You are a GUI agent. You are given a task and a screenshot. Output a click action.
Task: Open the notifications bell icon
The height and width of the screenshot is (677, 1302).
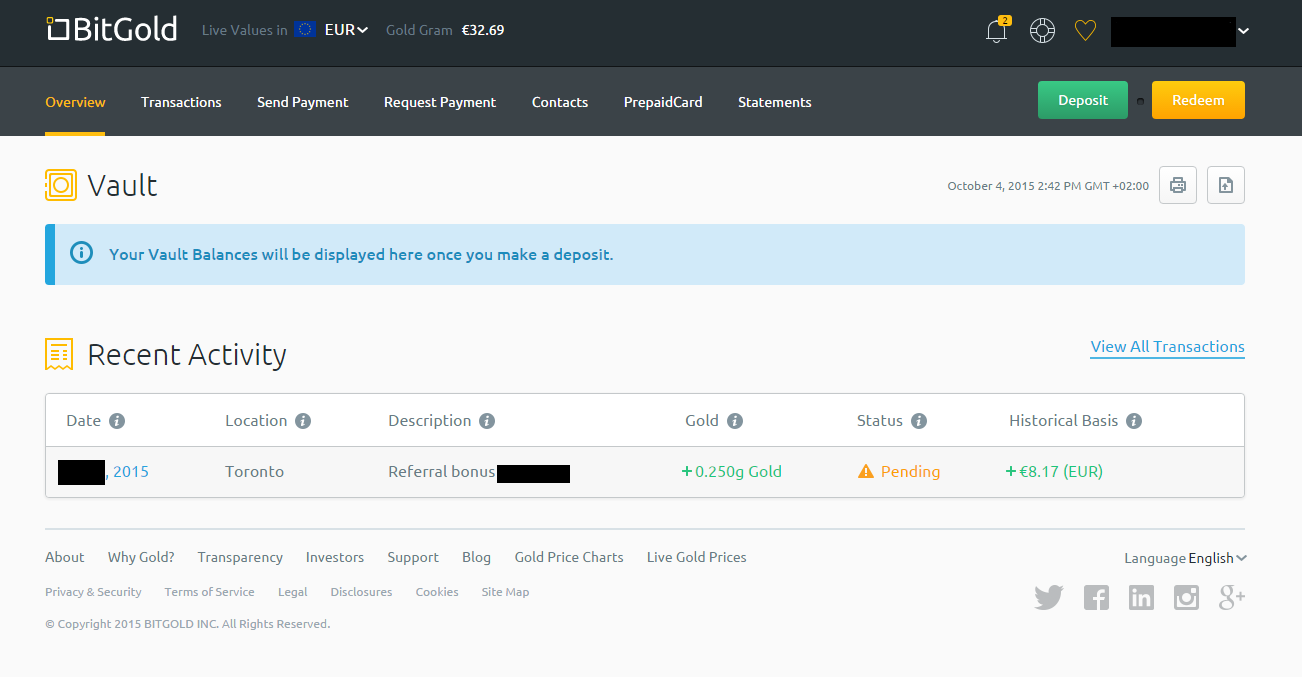coord(997,30)
